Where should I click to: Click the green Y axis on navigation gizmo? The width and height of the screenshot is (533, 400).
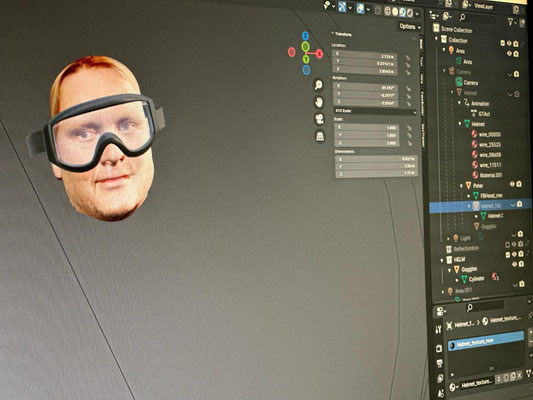click(306, 59)
